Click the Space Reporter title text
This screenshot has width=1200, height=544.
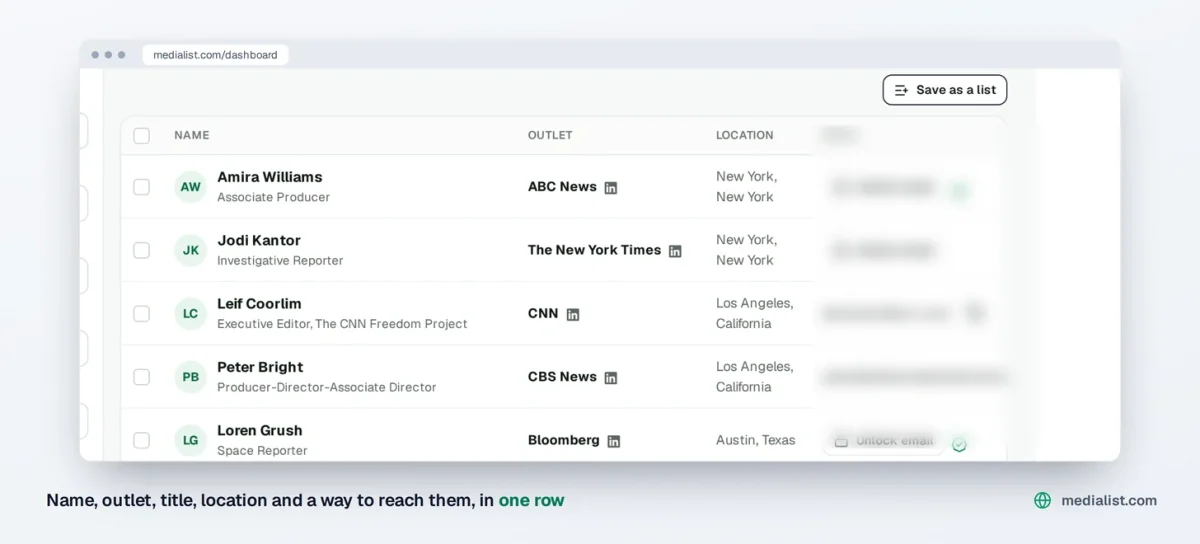(262, 451)
